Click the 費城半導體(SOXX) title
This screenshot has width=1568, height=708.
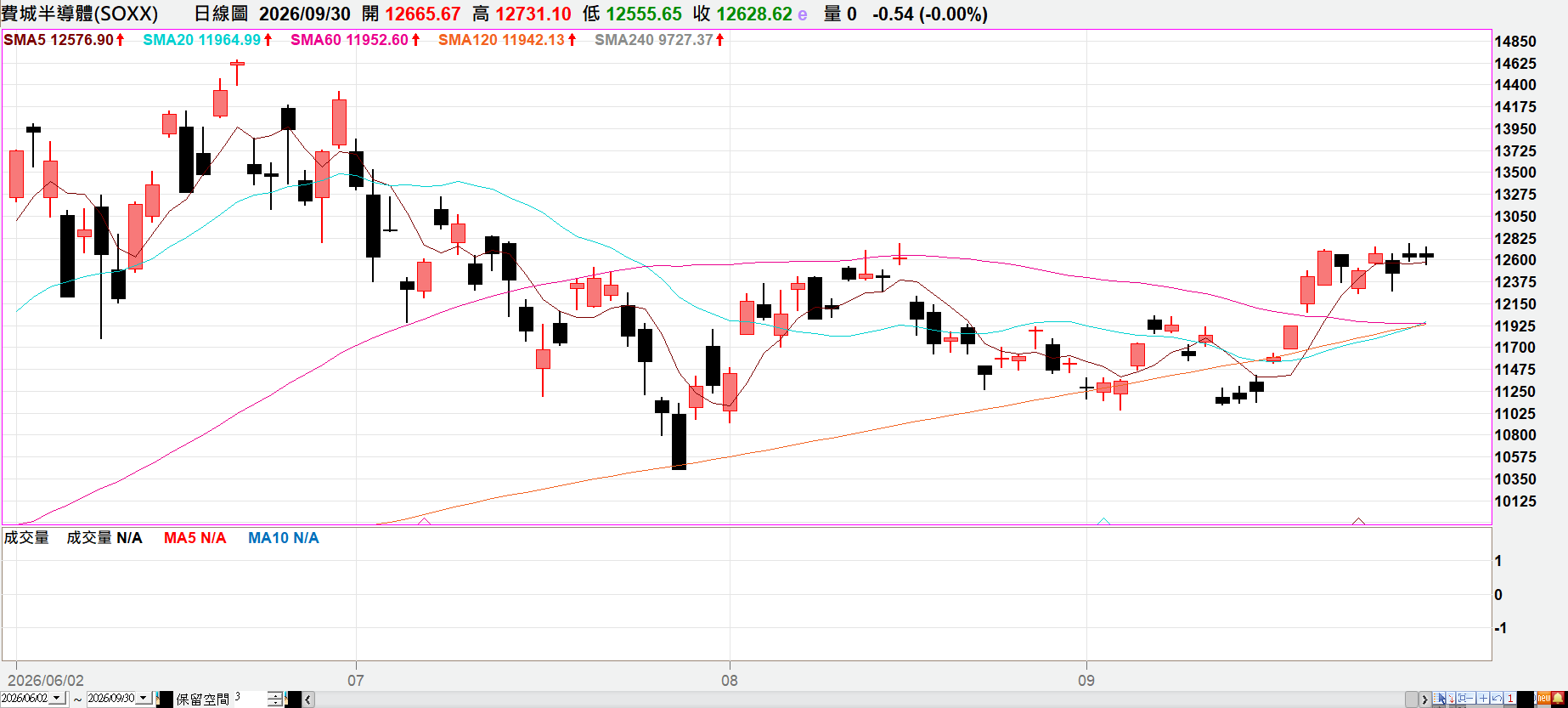click(80, 14)
